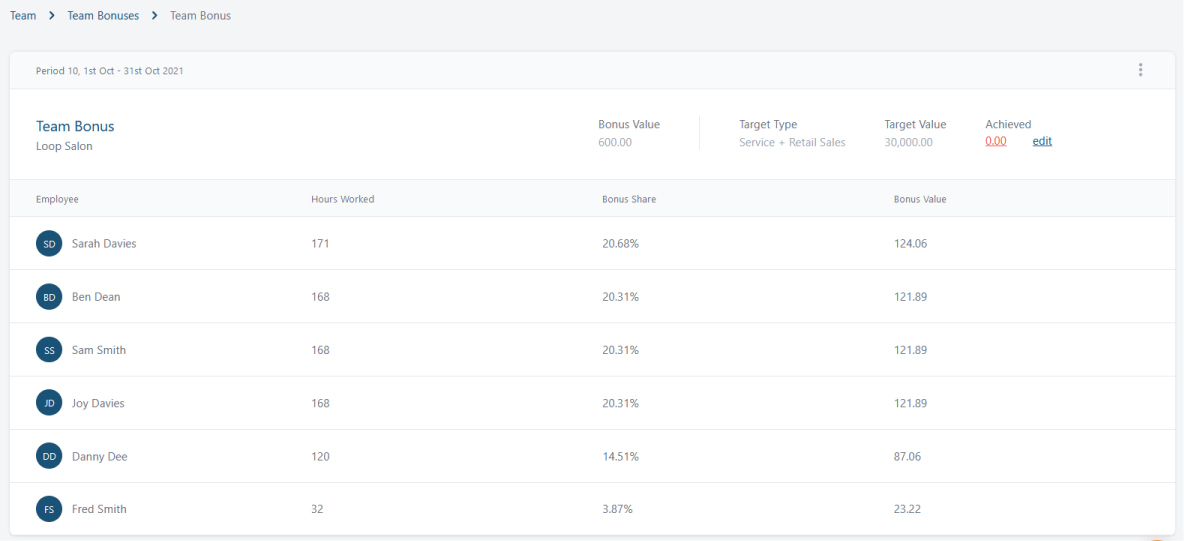Click the Hours Worked column header

coord(343,199)
